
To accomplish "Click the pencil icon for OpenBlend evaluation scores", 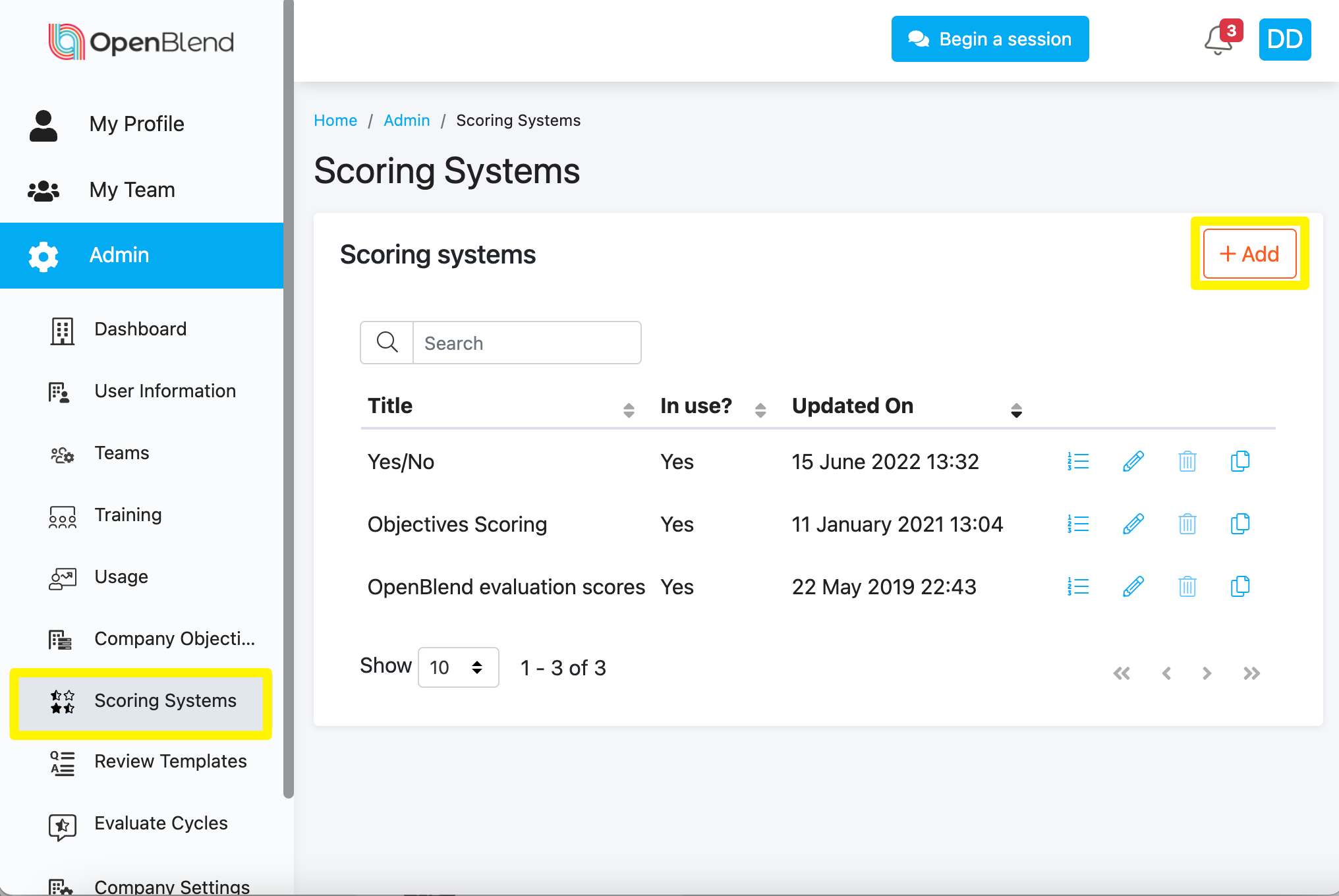I will [x=1133, y=586].
